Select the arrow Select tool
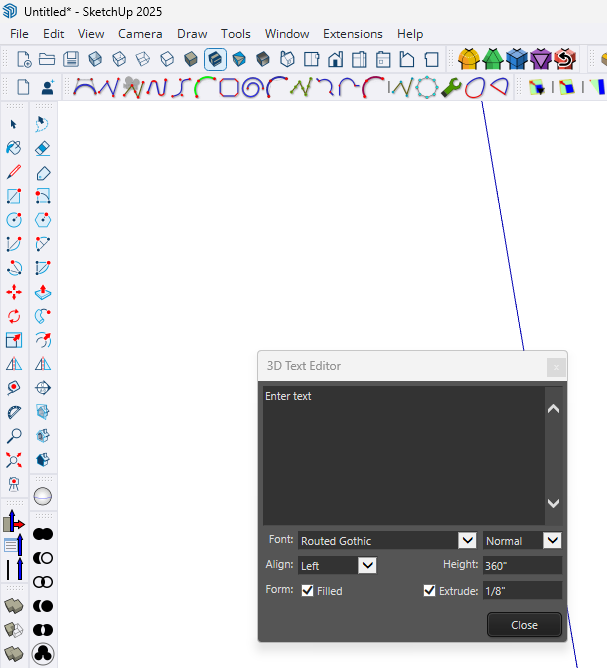Viewport: 607px width, 668px height. tap(14, 124)
